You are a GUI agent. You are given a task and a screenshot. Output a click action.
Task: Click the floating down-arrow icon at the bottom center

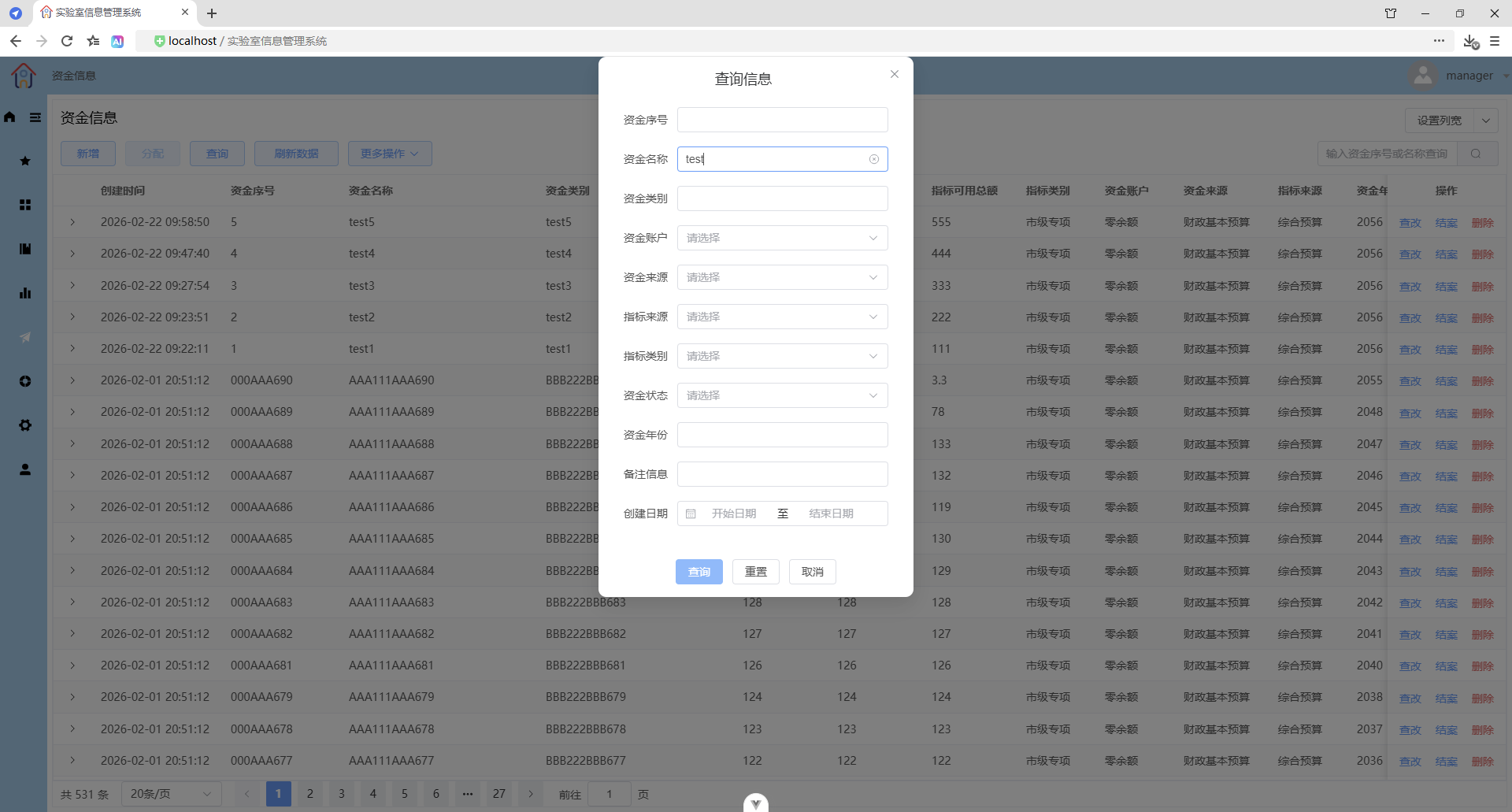756,803
